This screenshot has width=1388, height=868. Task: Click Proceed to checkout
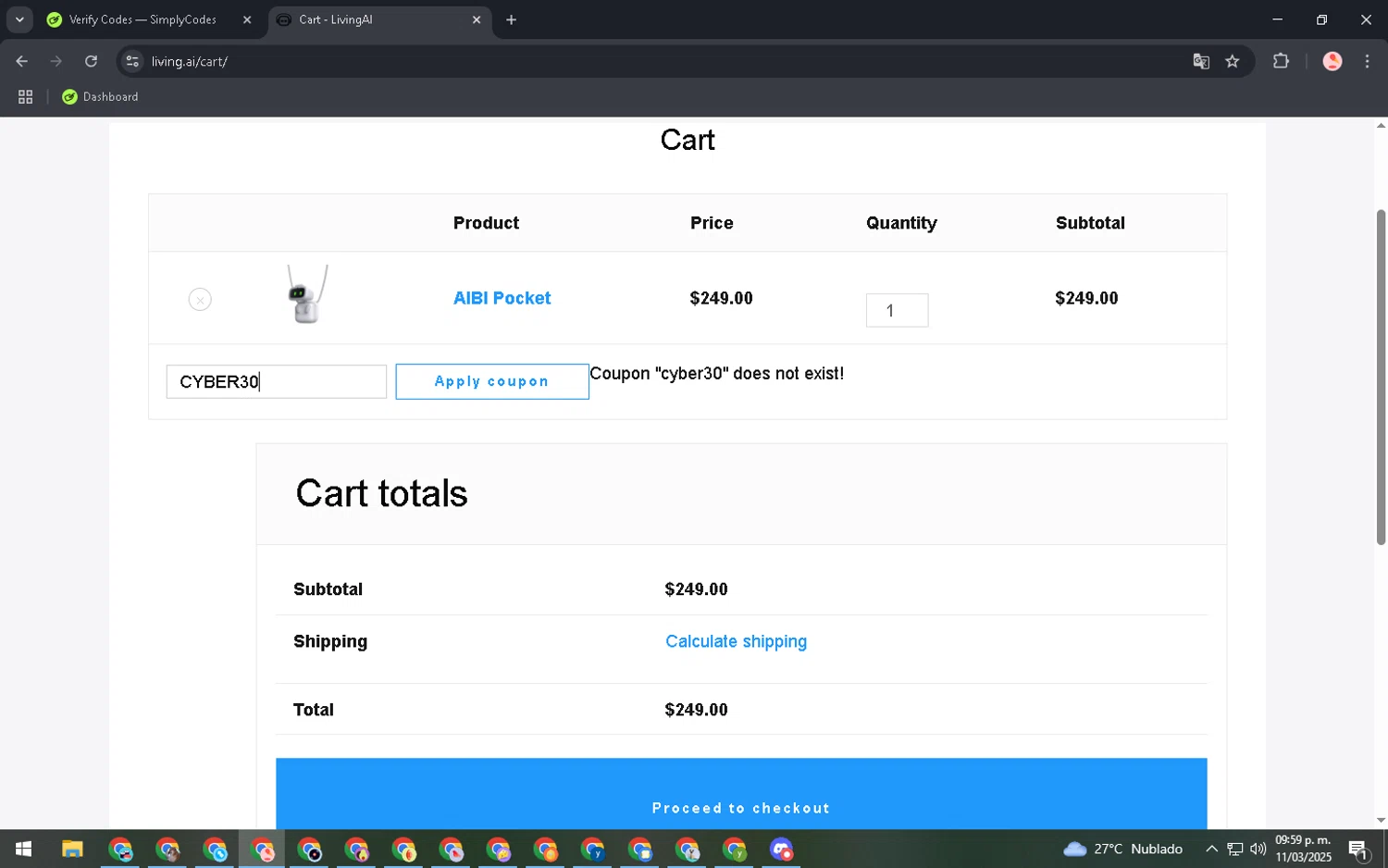pyautogui.click(x=741, y=795)
